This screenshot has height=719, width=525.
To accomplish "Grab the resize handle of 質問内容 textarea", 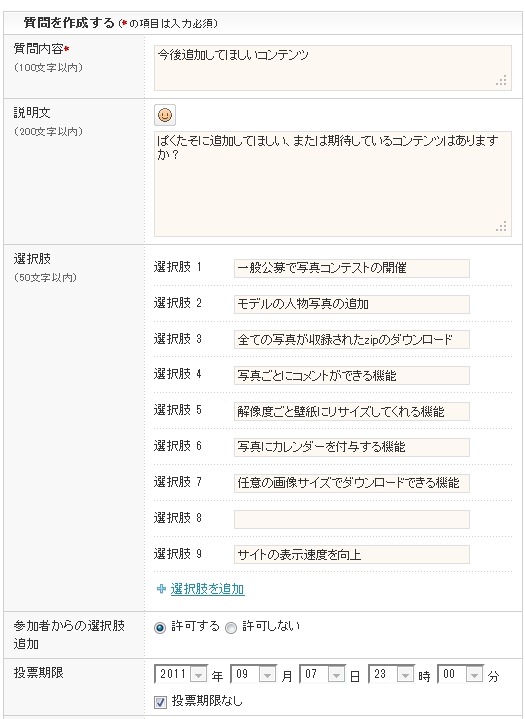I will tap(502, 81).
